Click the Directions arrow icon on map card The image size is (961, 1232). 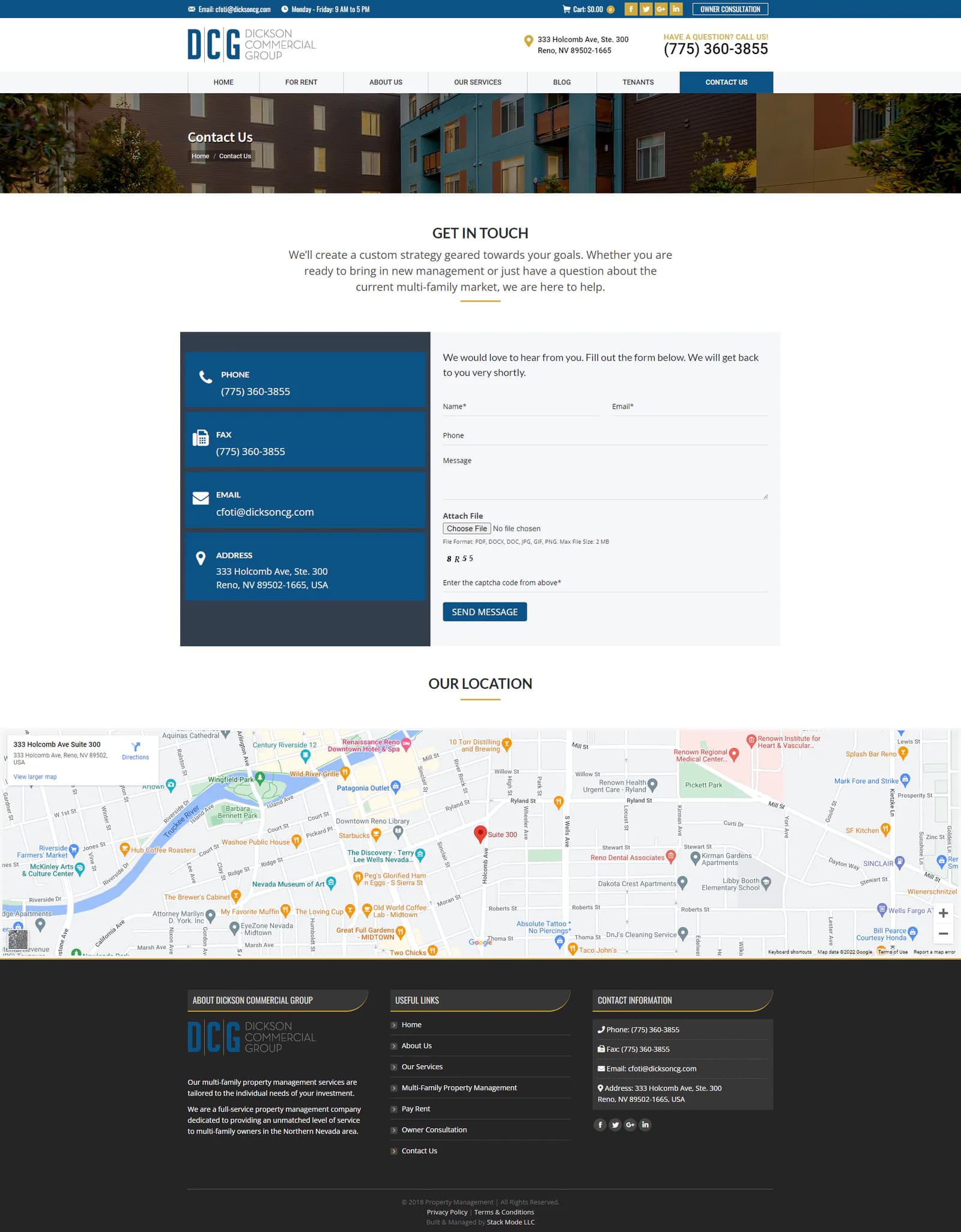pos(136,747)
